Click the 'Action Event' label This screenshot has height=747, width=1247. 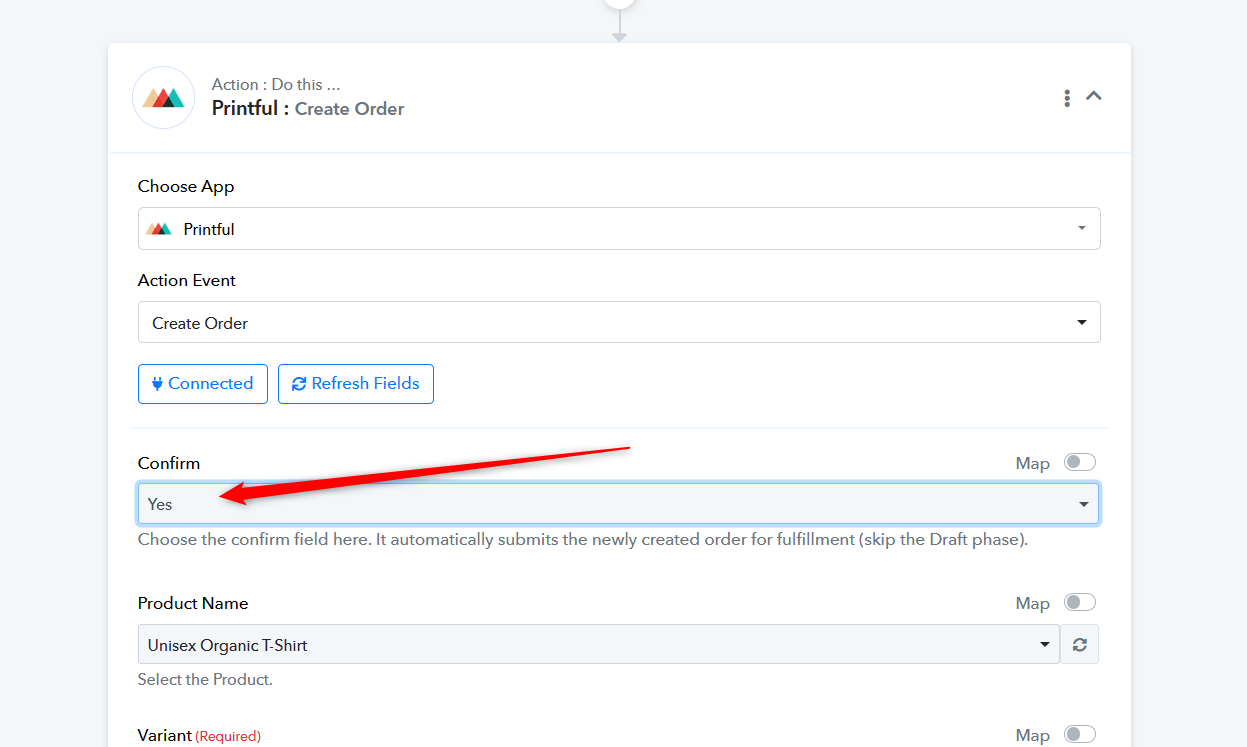pos(187,281)
